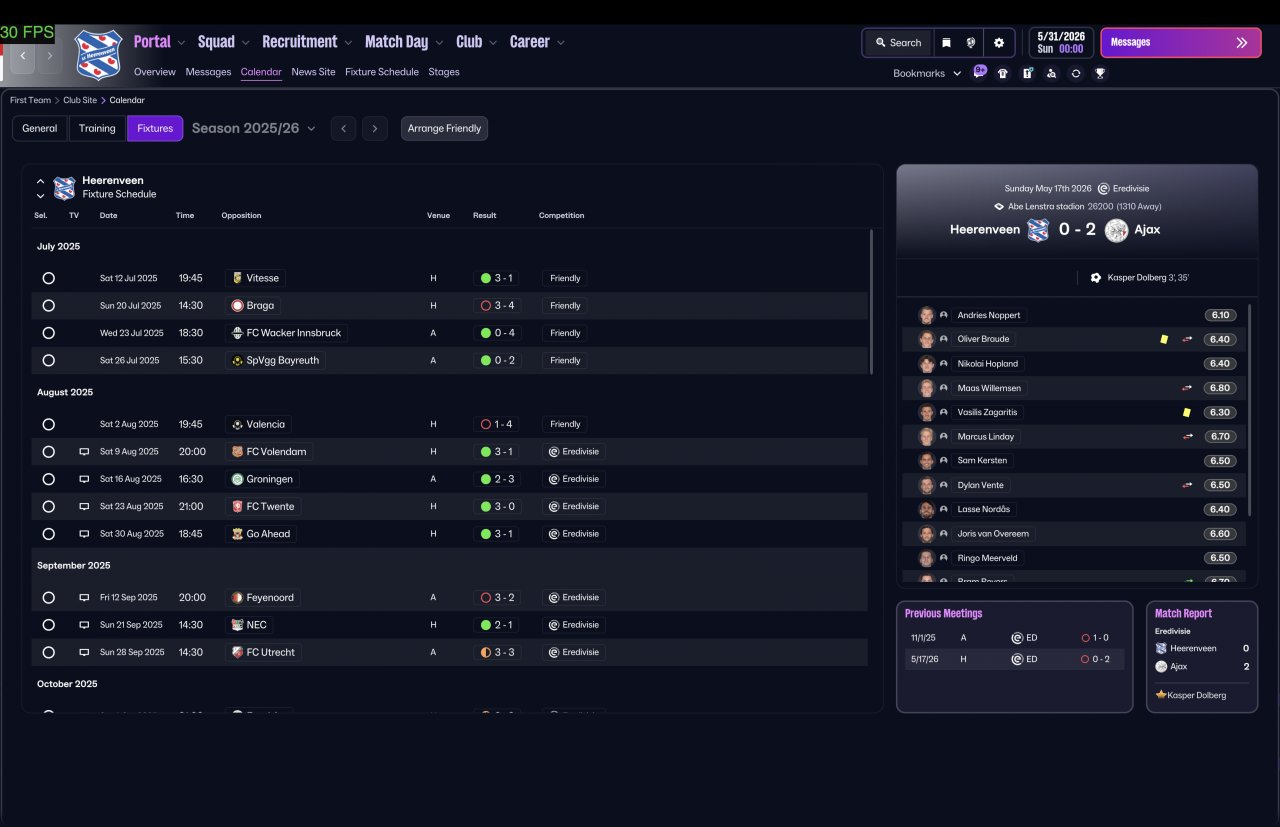Click the Heerenveen club badge in header
1280x827 pixels.
coord(98,54)
